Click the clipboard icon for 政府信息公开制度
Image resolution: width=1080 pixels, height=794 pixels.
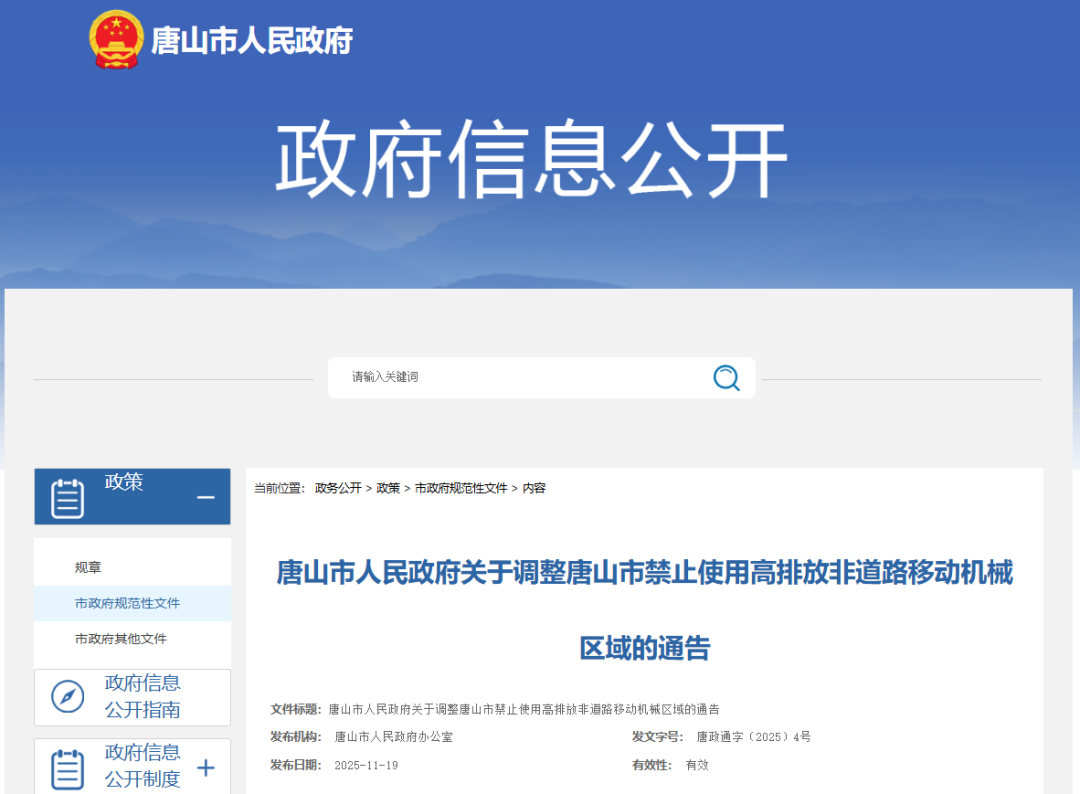click(x=67, y=768)
